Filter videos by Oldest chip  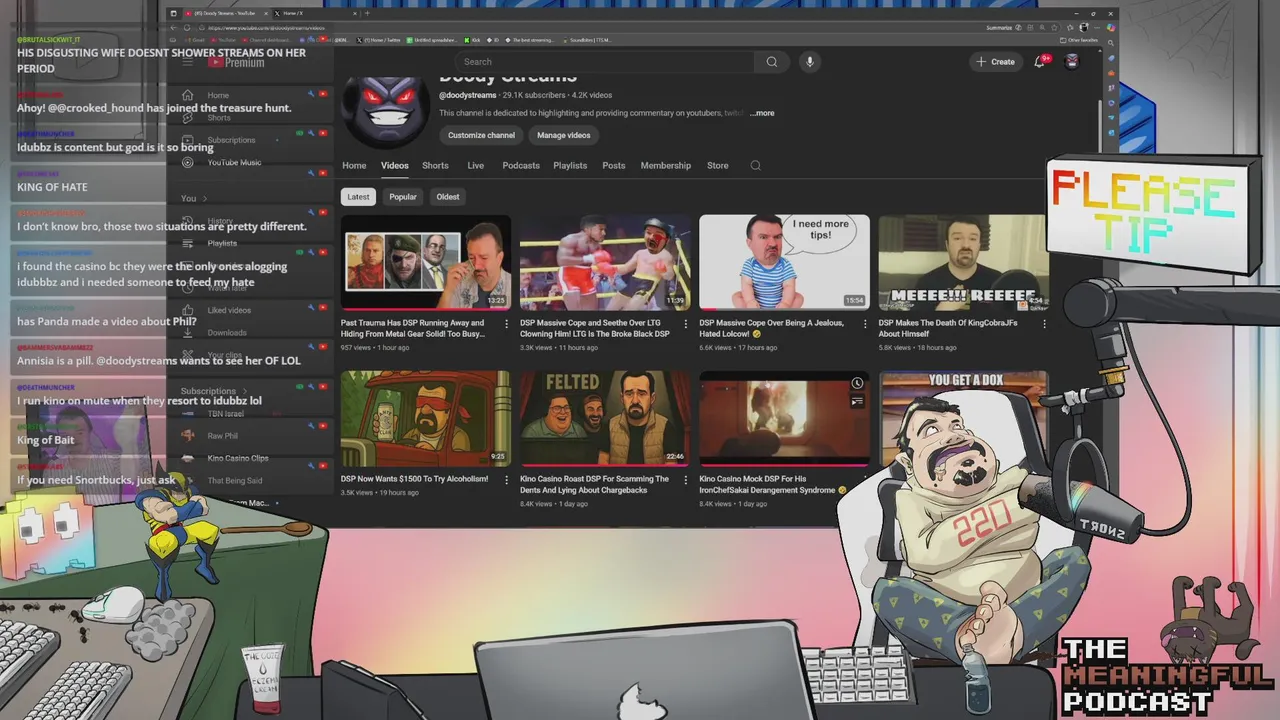[x=448, y=197]
